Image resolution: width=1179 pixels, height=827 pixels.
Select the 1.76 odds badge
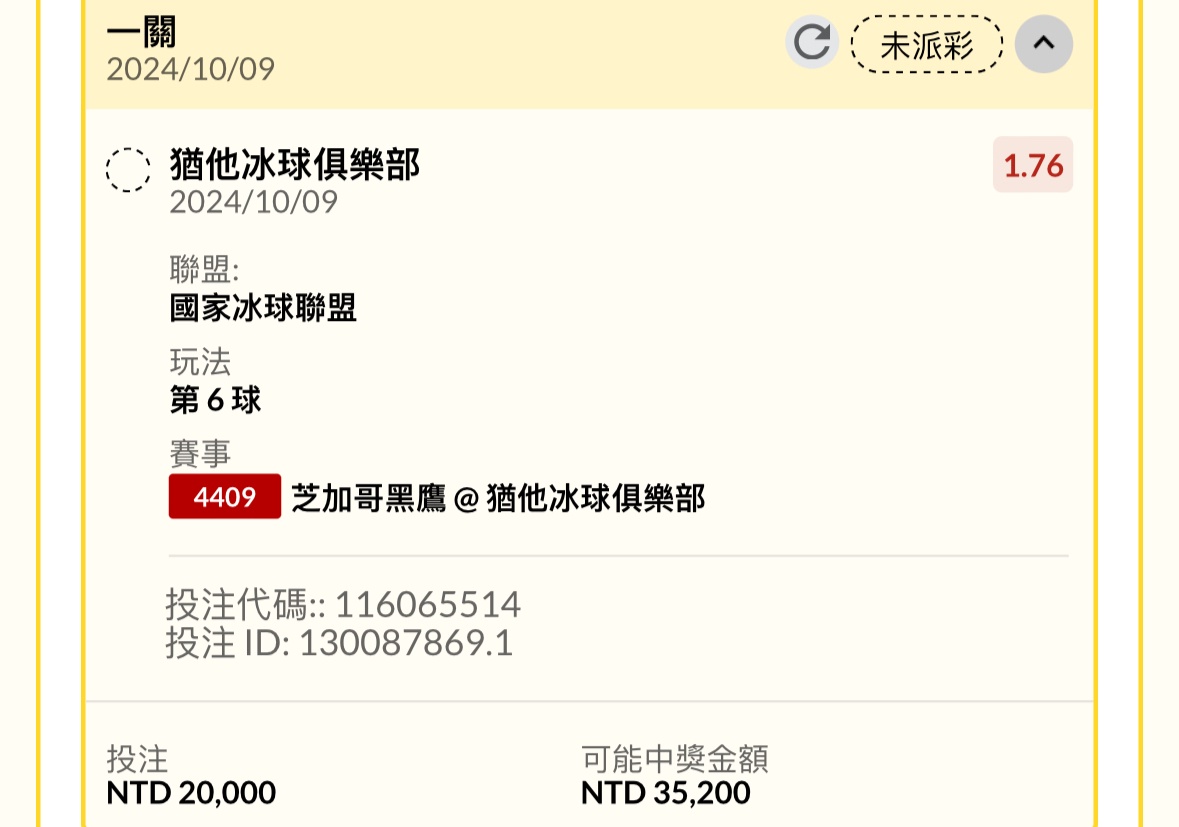pyautogui.click(x=1032, y=165)
